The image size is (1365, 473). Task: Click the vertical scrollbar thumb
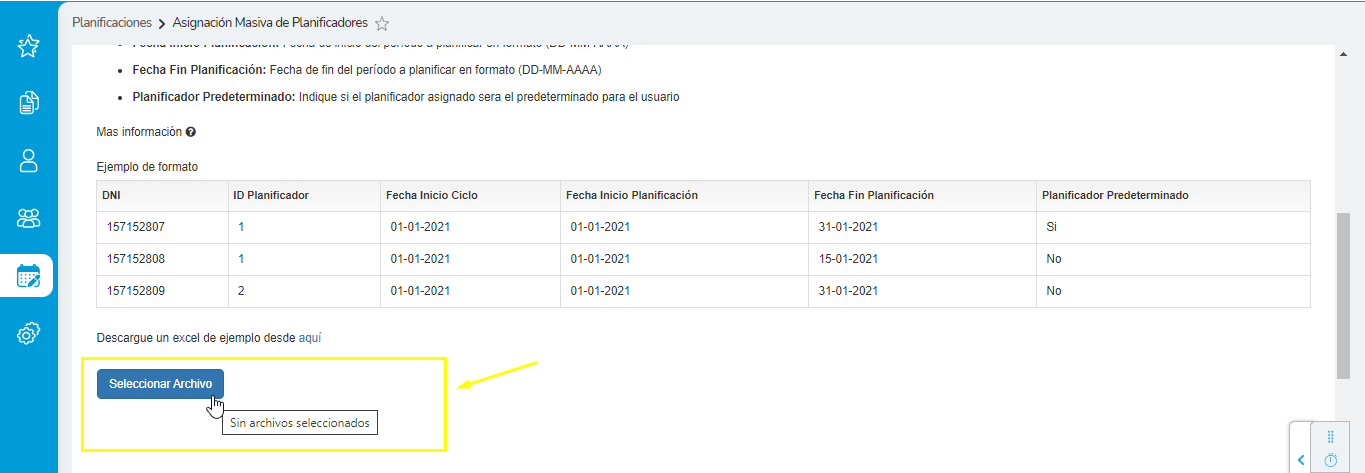point(1342,295)
